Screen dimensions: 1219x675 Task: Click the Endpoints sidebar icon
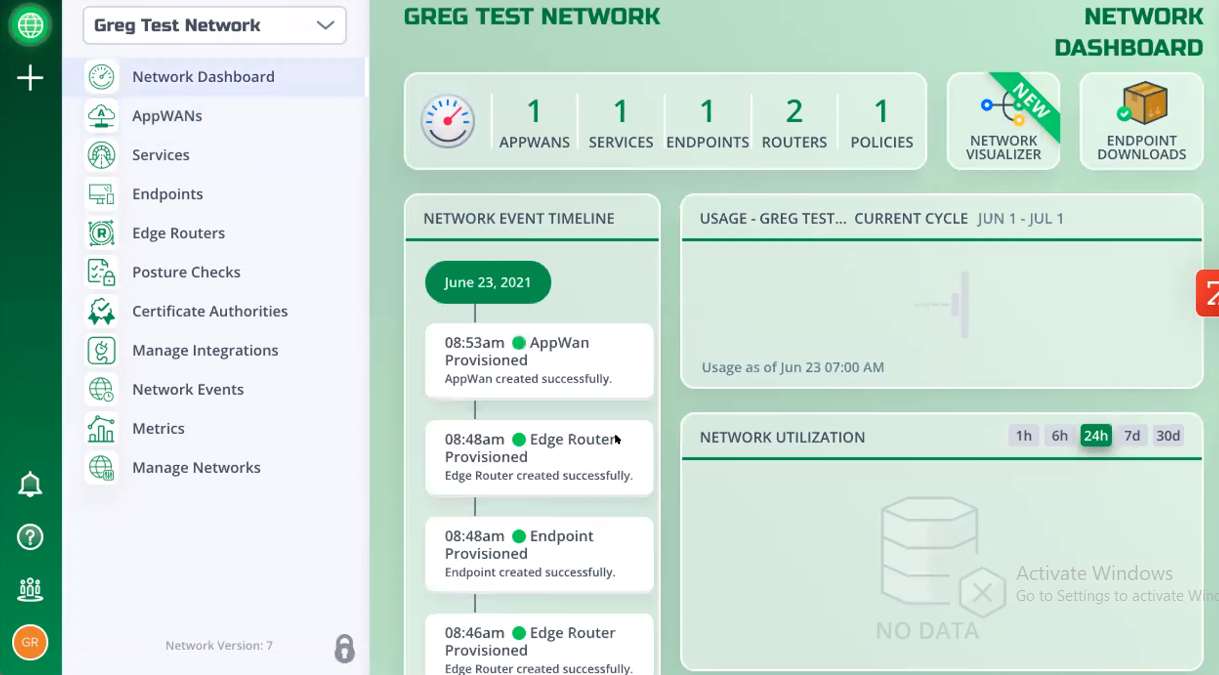pos(101,193)
